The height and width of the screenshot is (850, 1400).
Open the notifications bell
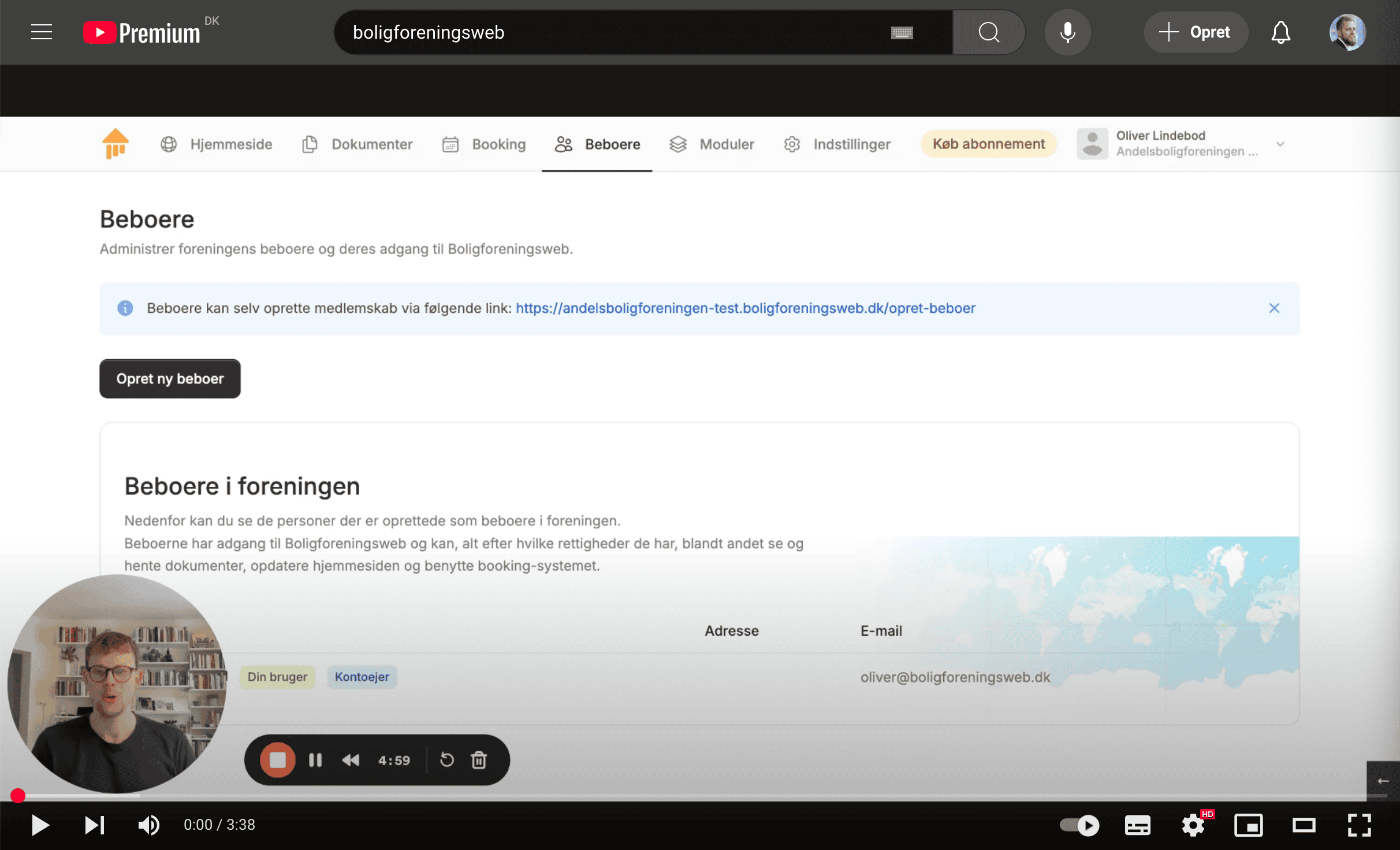[1280, 32]
